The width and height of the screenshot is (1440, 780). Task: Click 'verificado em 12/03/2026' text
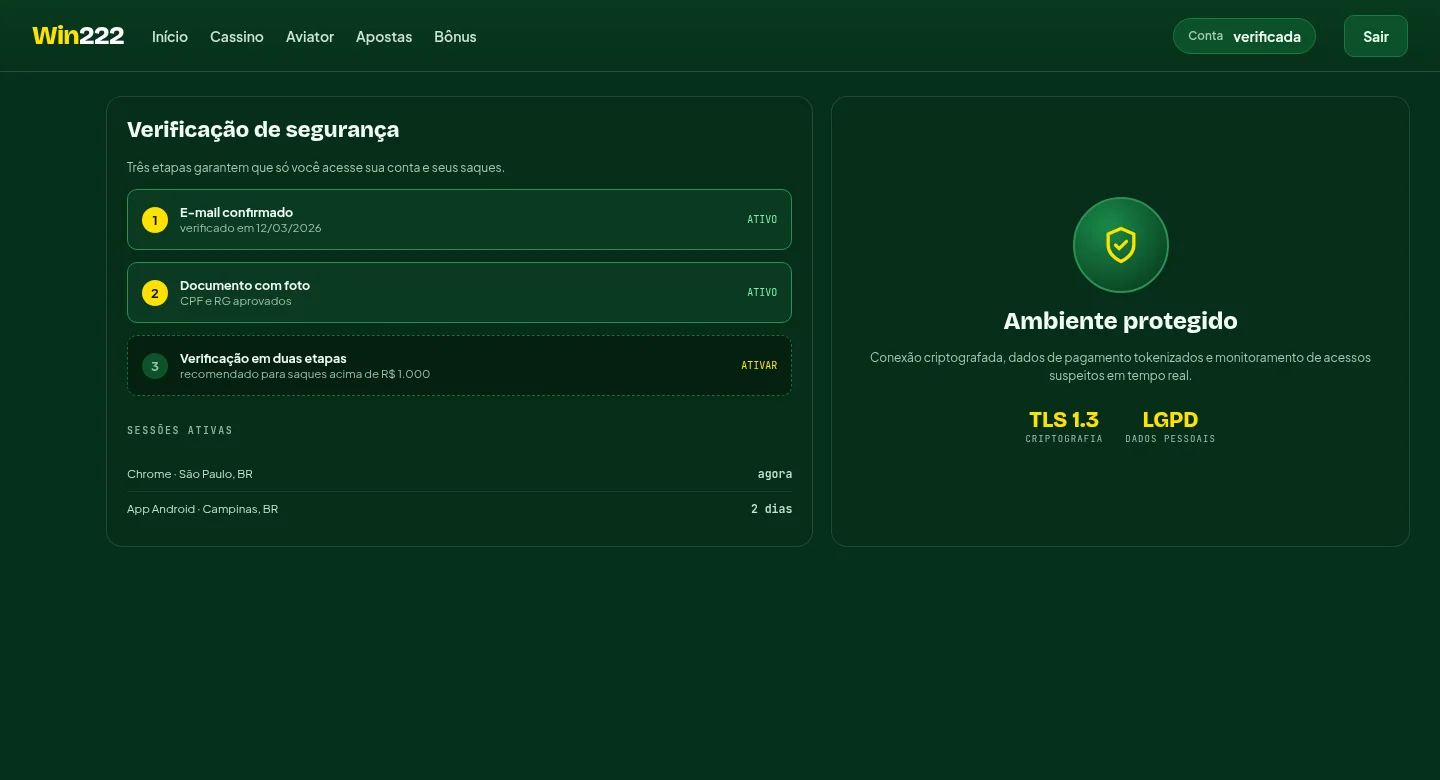pos(251,228)
